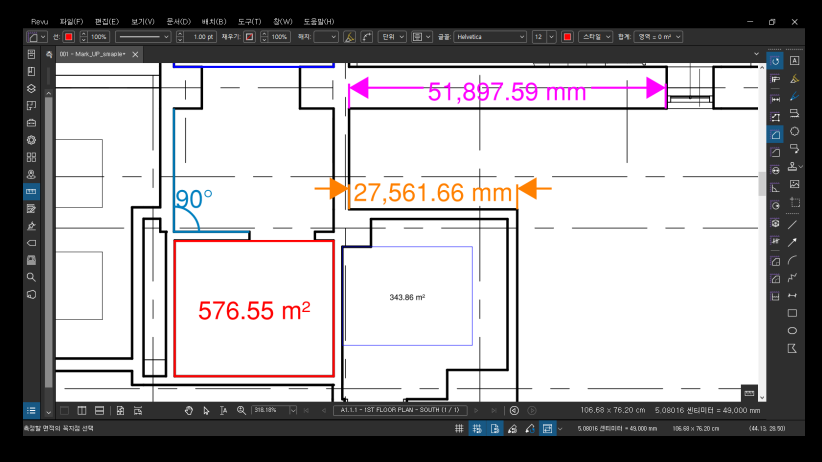The height and width of the screenshot is (462, 822).
Task: Select the Line drawing tool
Action: coord(792,224)
